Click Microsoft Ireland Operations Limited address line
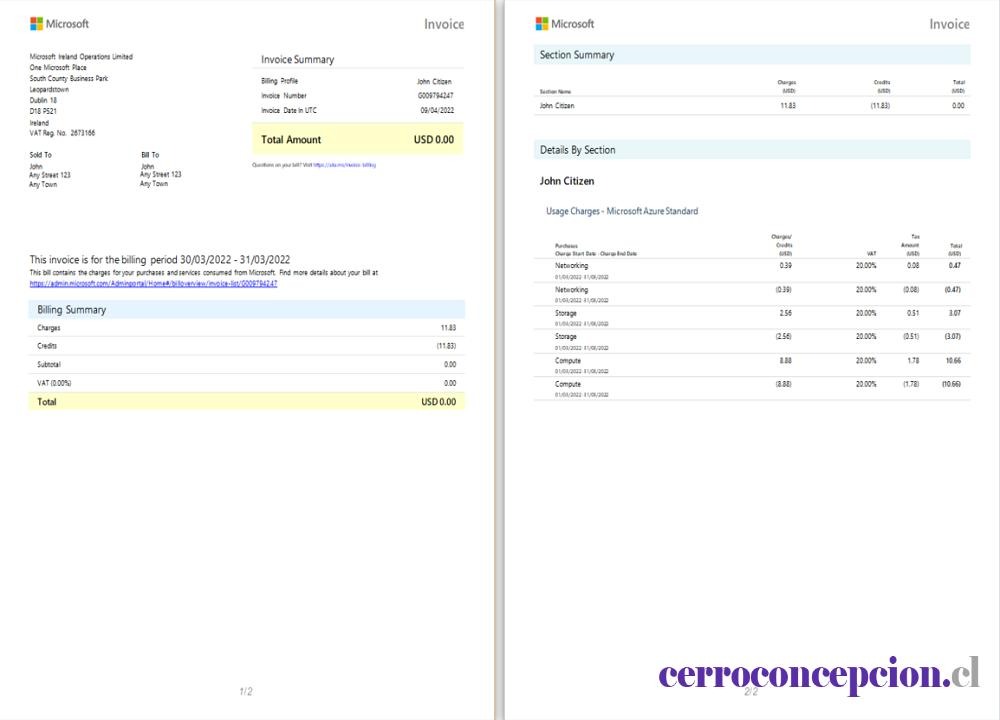The width and height of the screenshot is (1000, 720). click(81, 57)
